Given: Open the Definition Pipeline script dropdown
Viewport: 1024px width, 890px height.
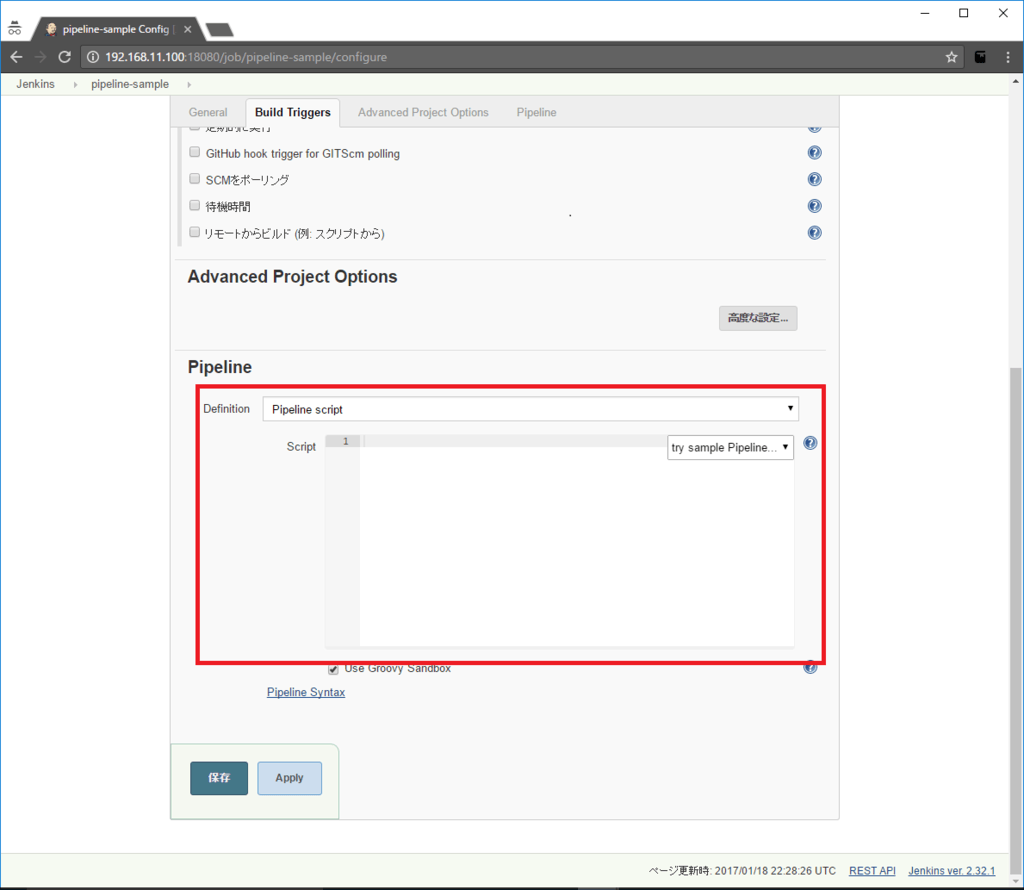Looking at the screenshot, I should (530, 409).
